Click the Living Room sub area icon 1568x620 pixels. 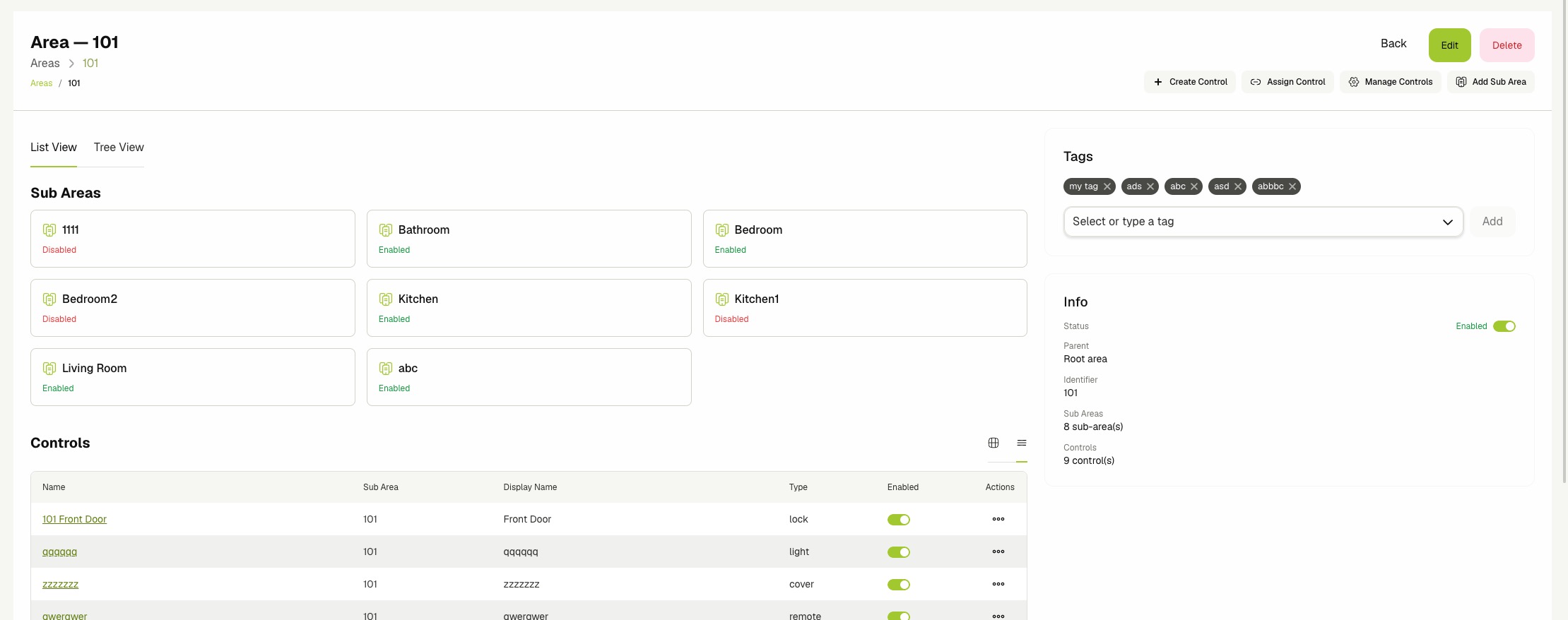point(49,369)
